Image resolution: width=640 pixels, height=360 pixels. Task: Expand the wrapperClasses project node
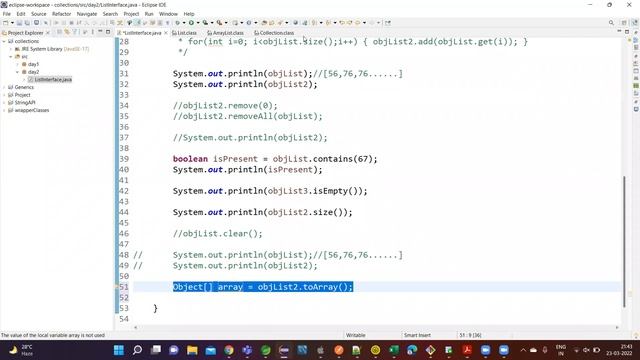tap(4, 110)
